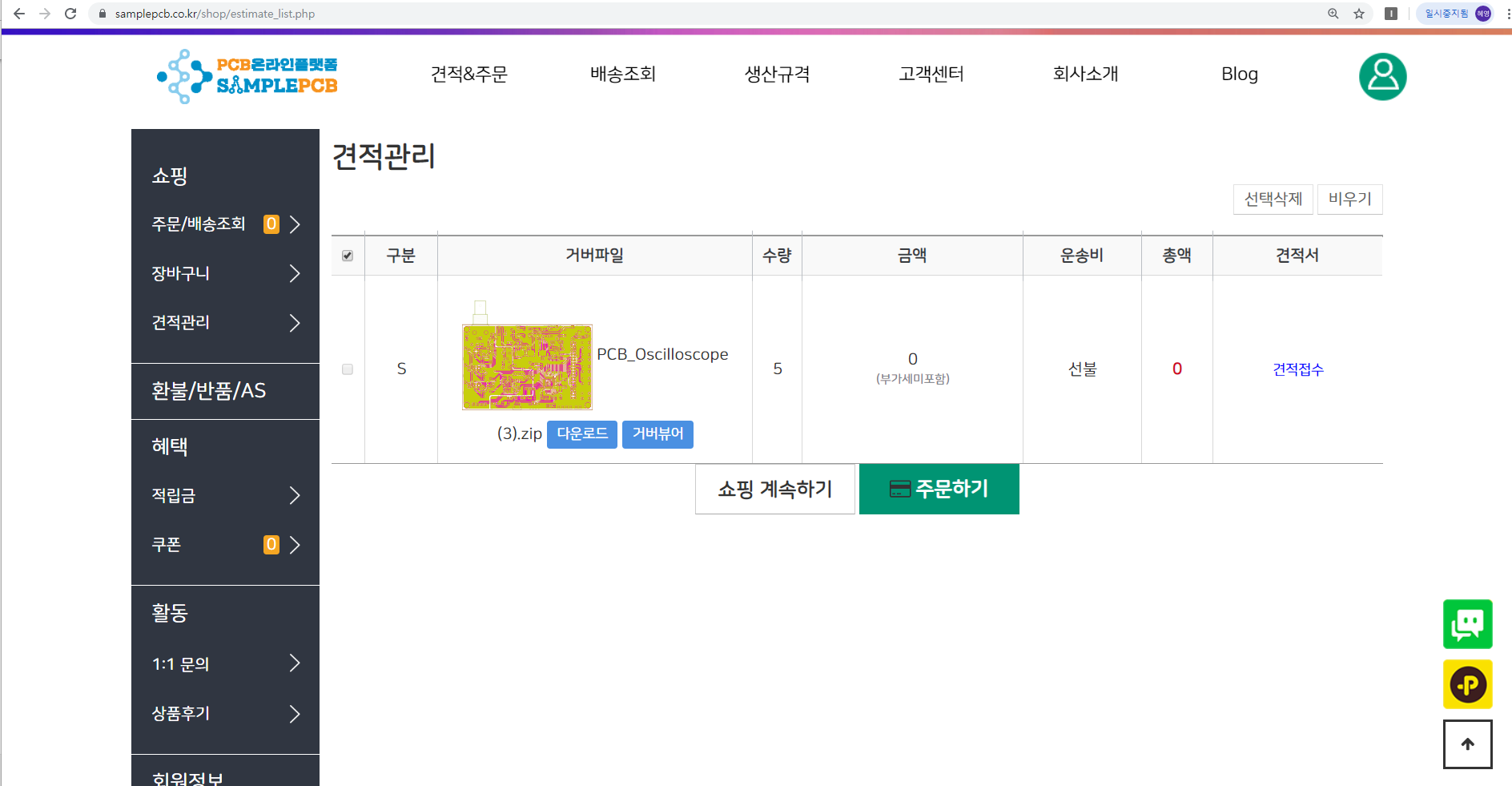Expand the 장바구니 sidebar chevron
The image size is (1512, 786).
(295, 274)
